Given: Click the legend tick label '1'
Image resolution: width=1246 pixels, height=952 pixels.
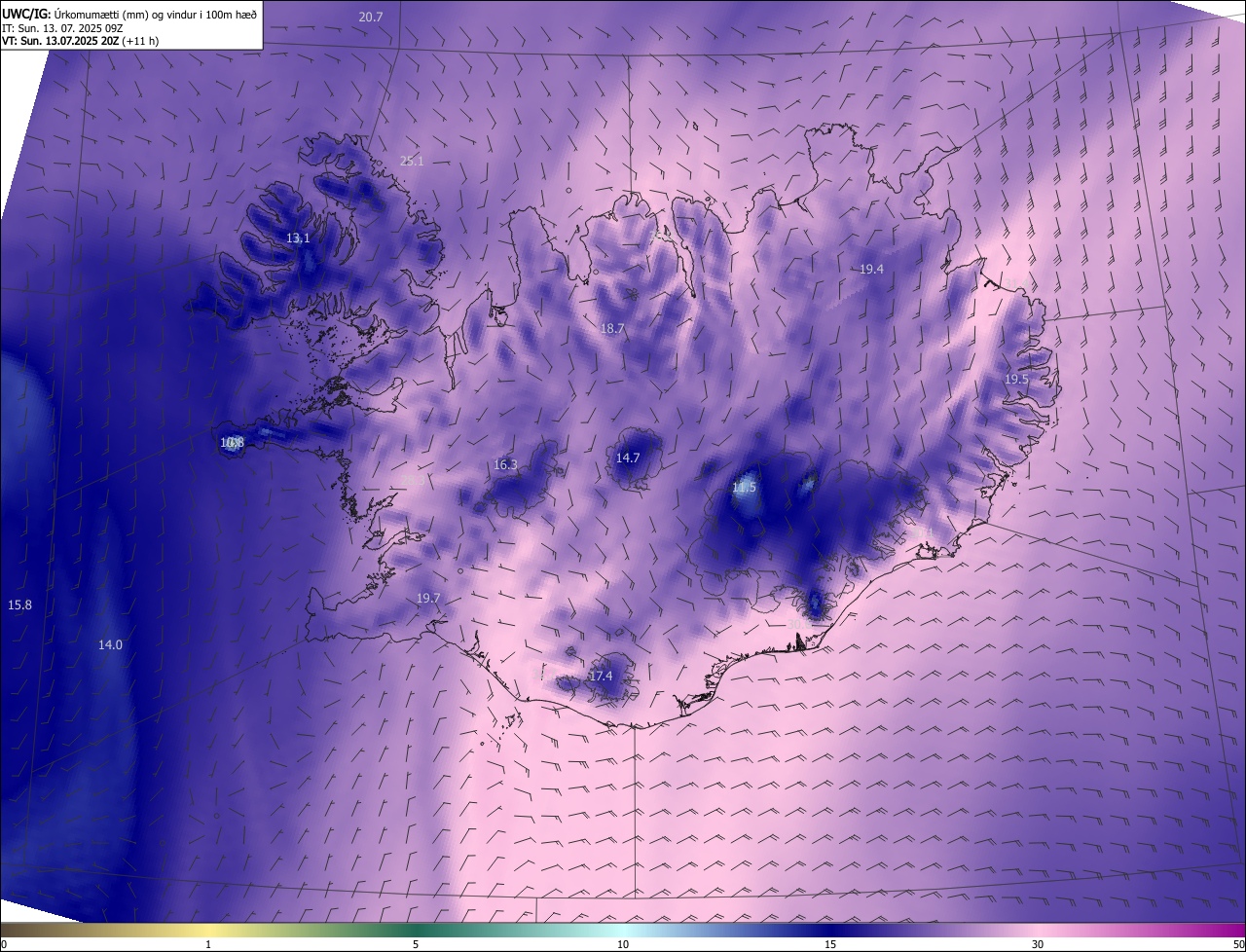Looking at the screenshot, I should tap(208, 944).
